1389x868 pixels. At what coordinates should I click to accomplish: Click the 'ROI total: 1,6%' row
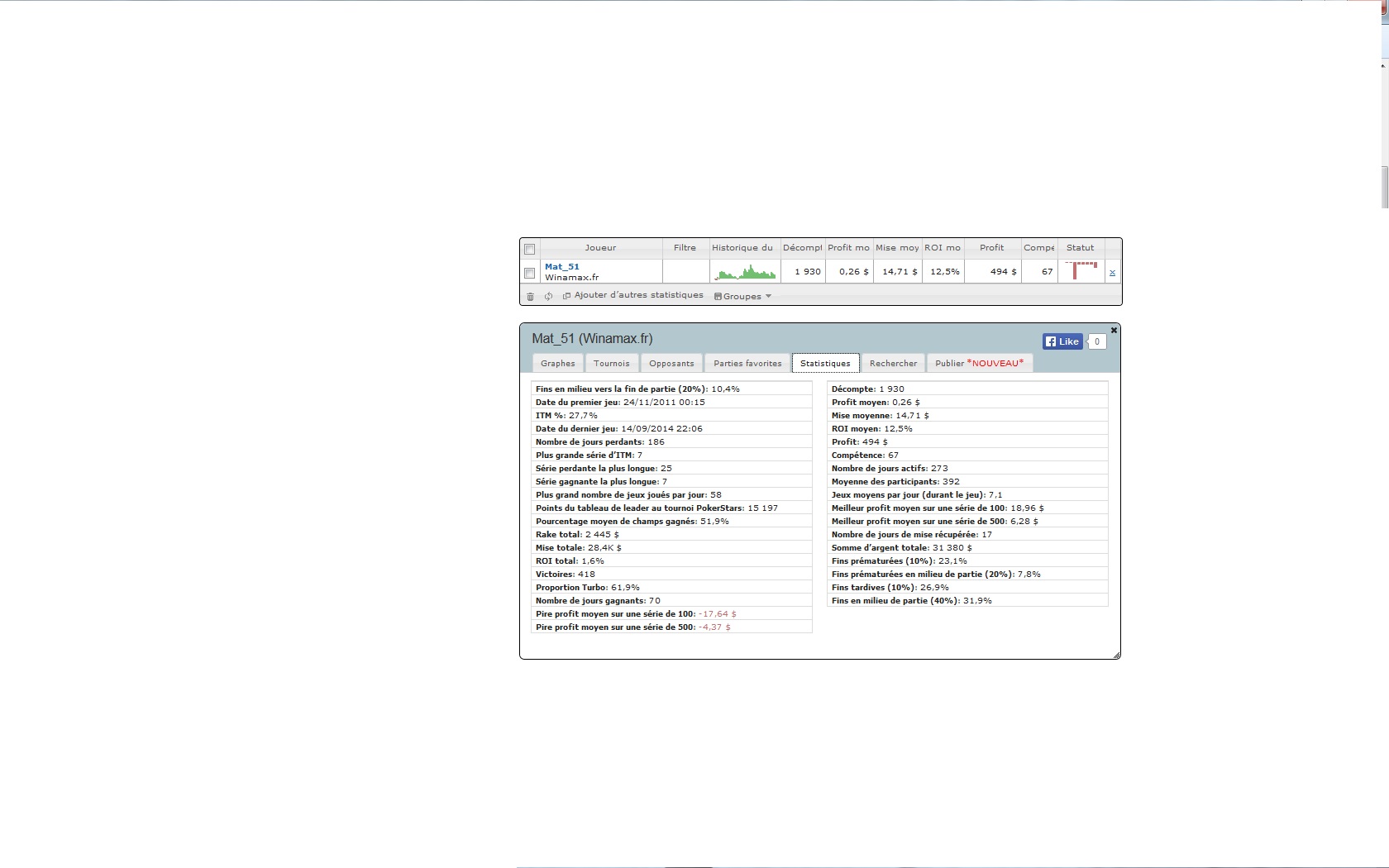671,561
